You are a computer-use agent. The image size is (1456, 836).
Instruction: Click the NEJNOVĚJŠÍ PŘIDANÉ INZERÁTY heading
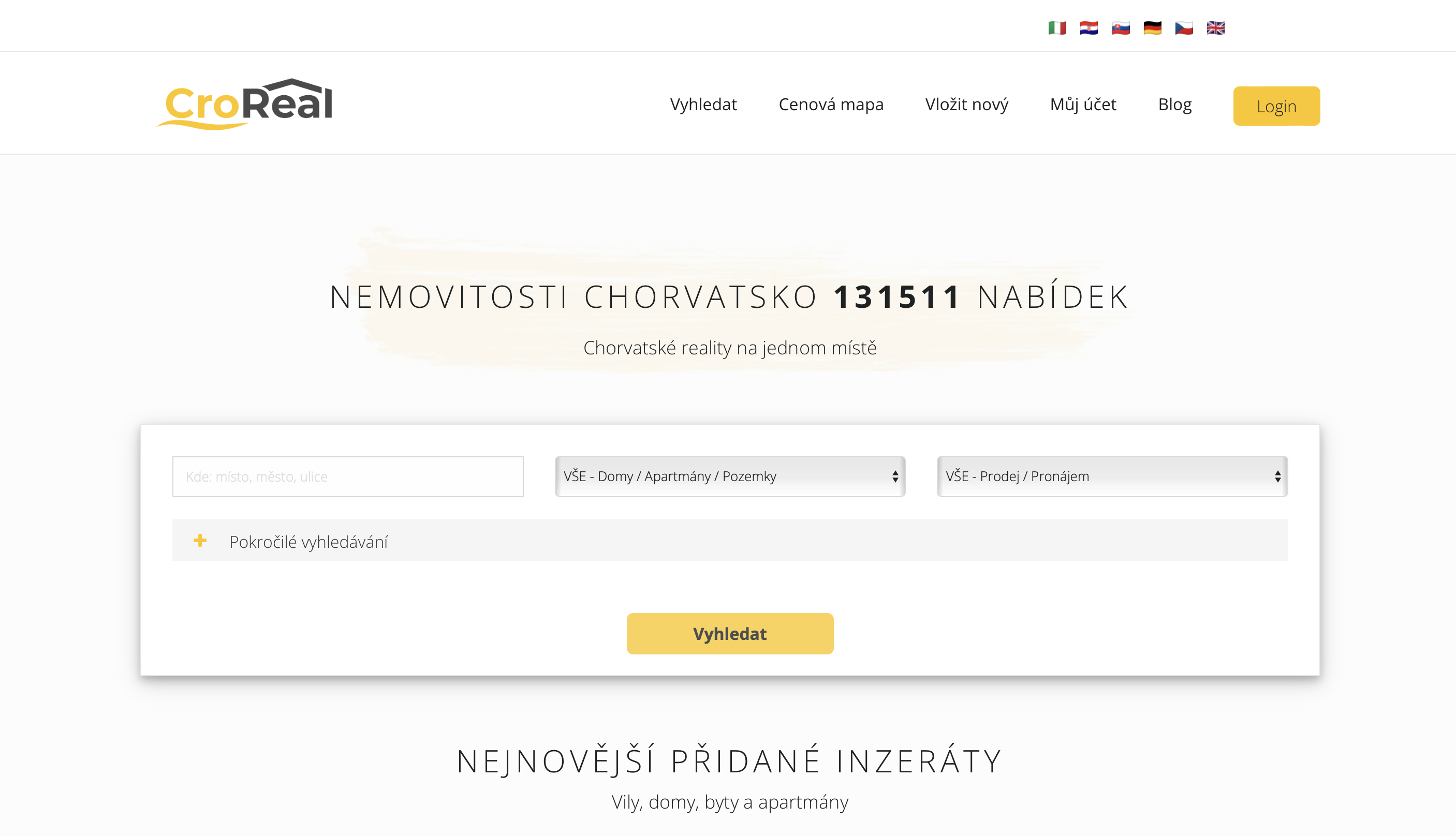click(729, 762)
